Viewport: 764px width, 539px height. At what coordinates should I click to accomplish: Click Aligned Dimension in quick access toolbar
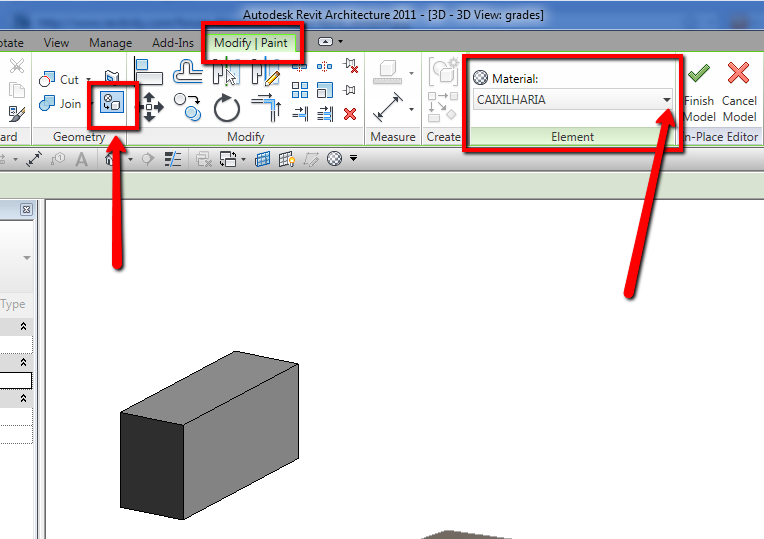(34, 159)
